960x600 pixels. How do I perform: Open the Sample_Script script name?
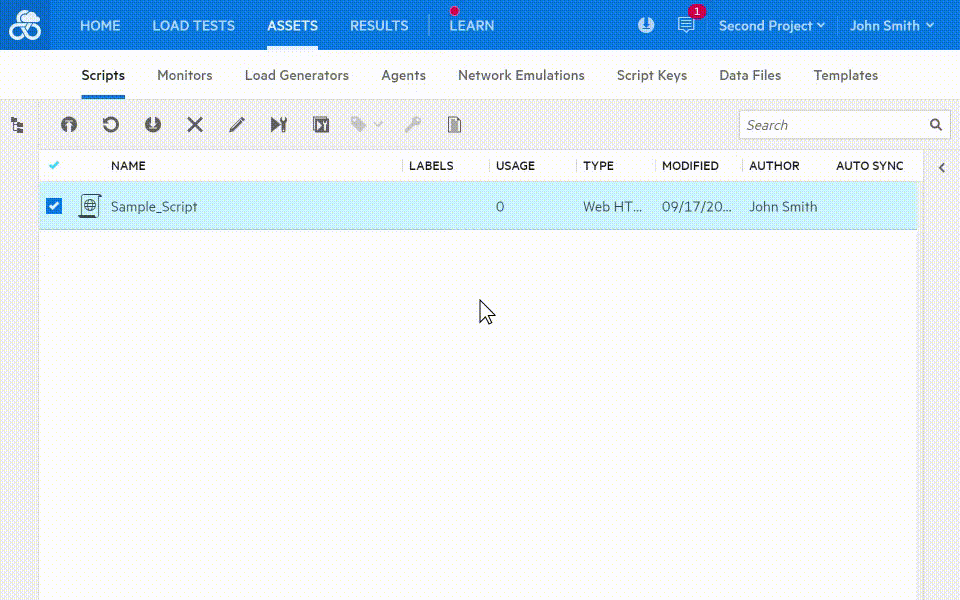(x=154, y=207)
